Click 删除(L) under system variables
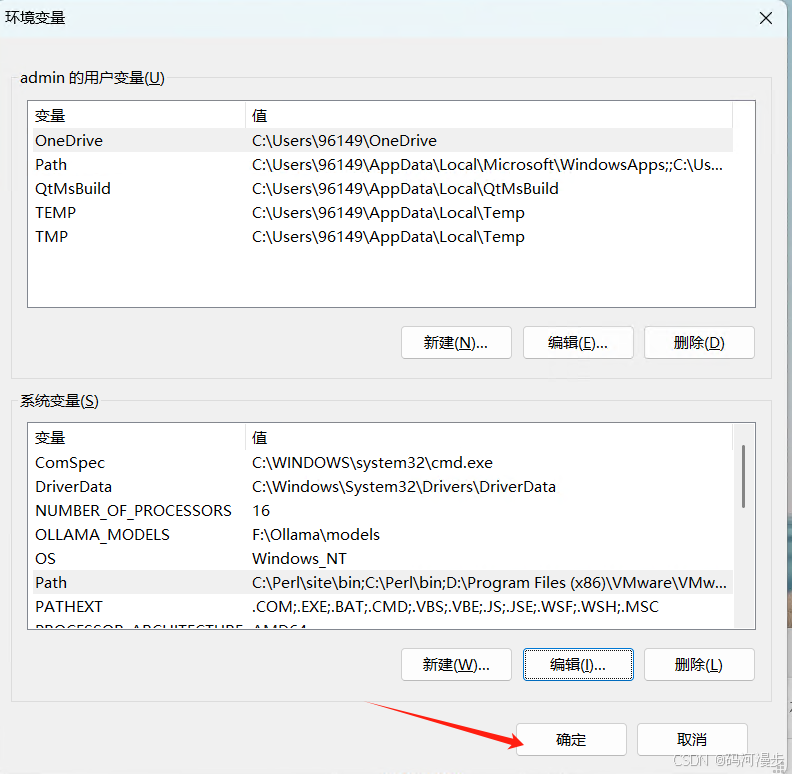Viewport: 792px width, 774px height. pyautogui.click(x=699, y=664)
